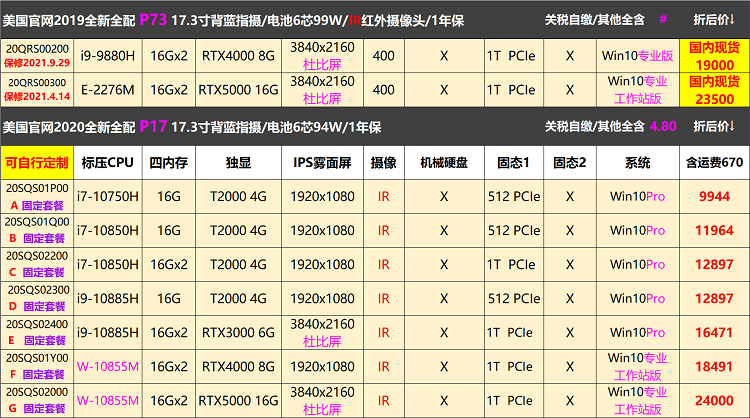Click the yellow price cell 19000

coord(714,56)
